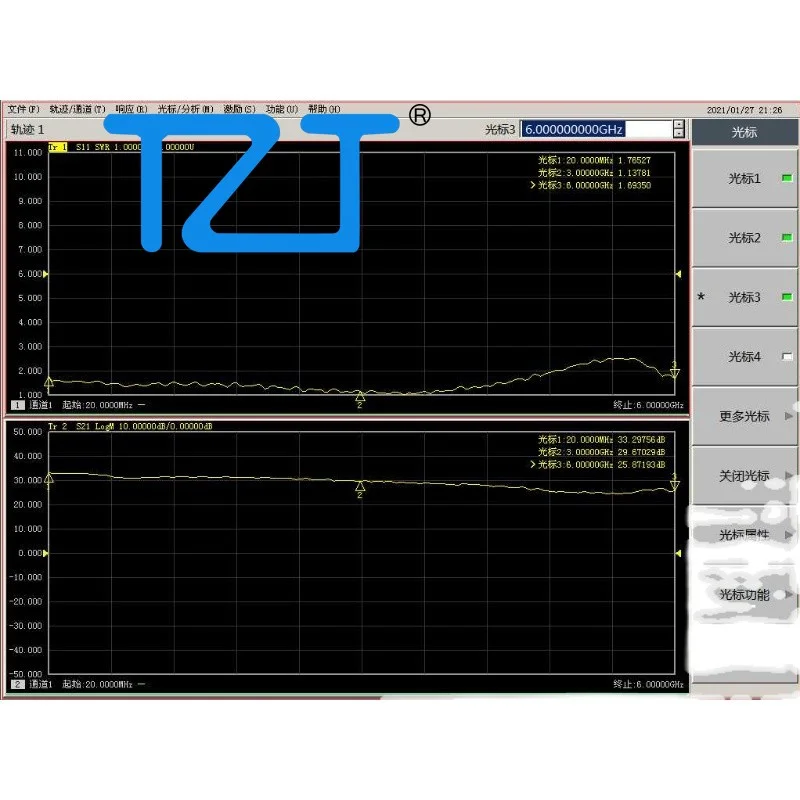Click the 50.000 Y-axis label

pyautogui.click(x=28, y=432)
